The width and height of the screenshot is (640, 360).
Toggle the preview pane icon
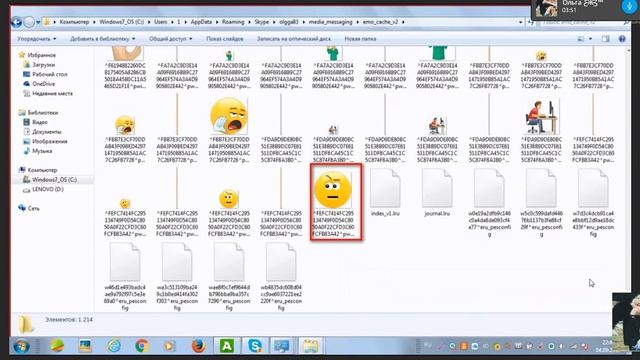coord(605,39)
